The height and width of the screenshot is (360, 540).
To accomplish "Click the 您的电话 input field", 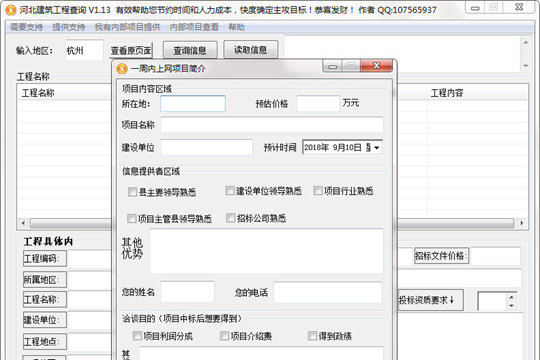I will (328, 292).
